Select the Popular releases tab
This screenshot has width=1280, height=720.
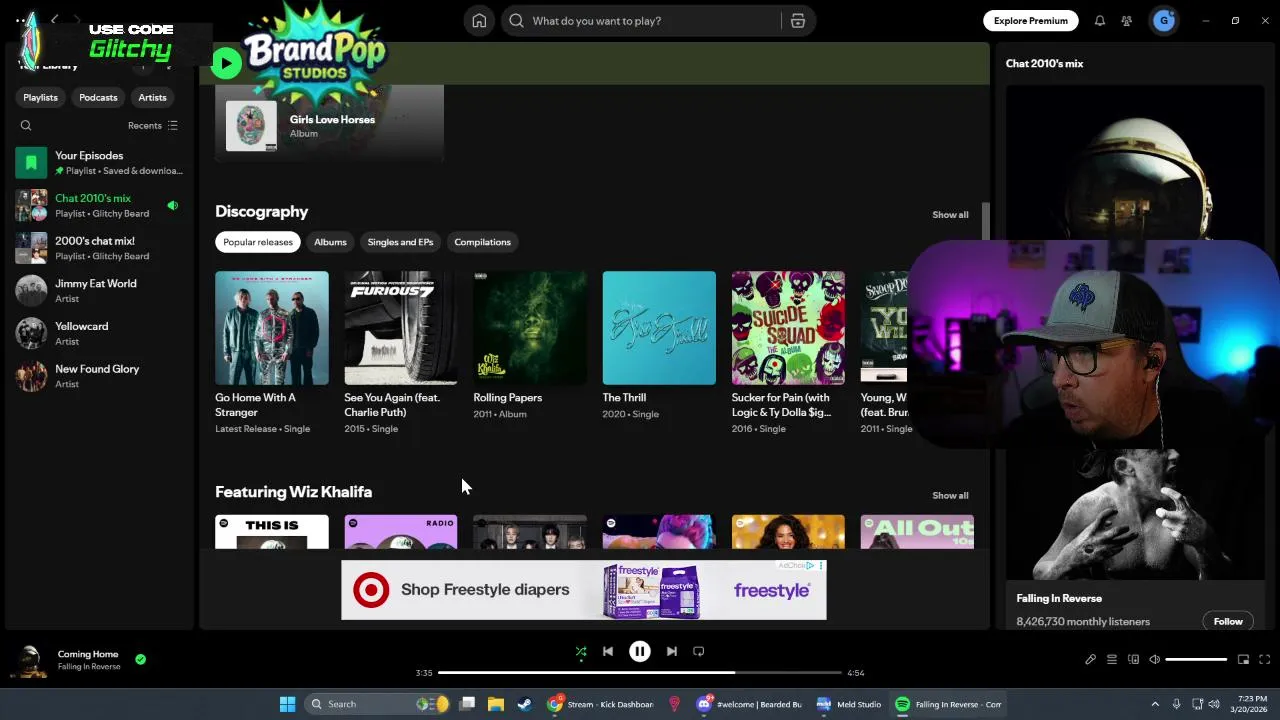[258, 242]
